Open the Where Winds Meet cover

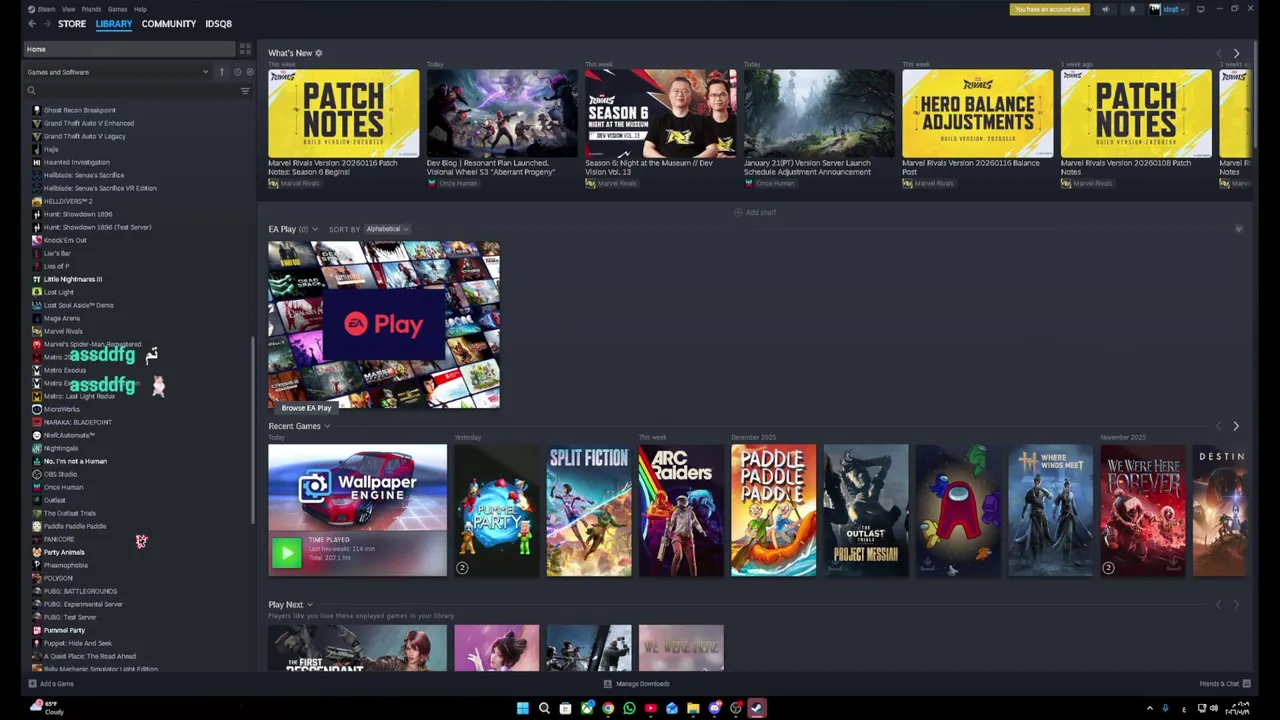pos(1050,510)
